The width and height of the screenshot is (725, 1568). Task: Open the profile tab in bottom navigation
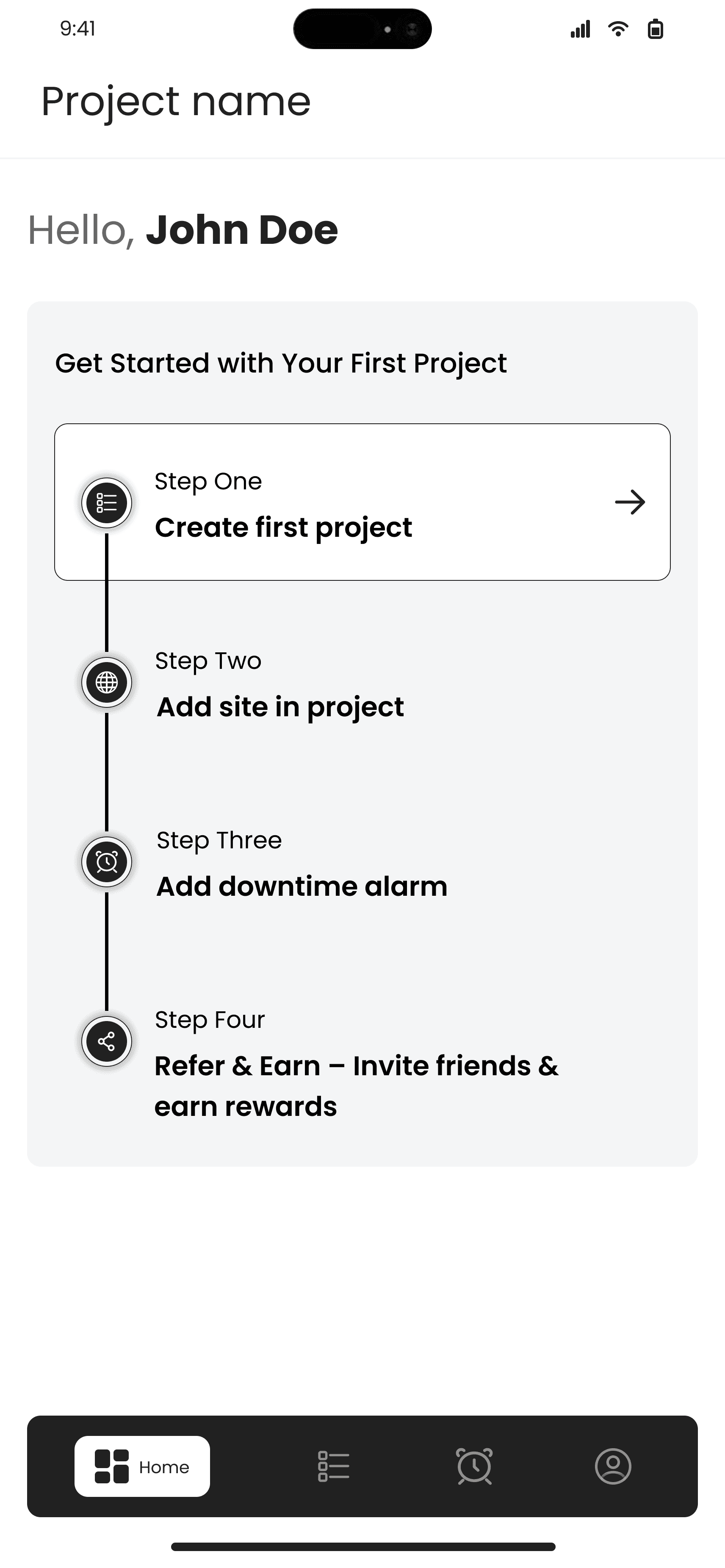point(612,1466)
